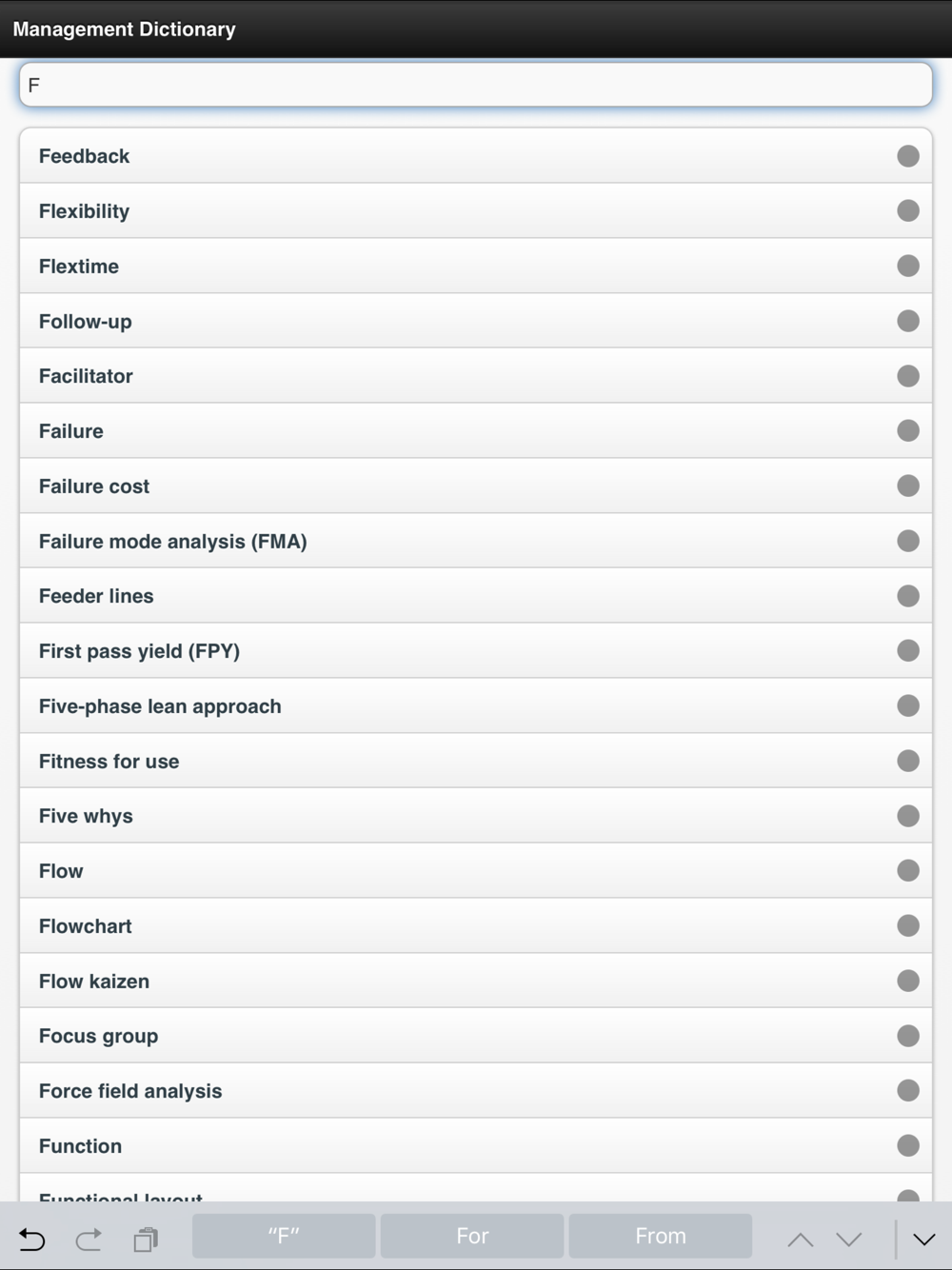
Task: Select the "F" quoted suggestion
Action: tap(284, 1236)
